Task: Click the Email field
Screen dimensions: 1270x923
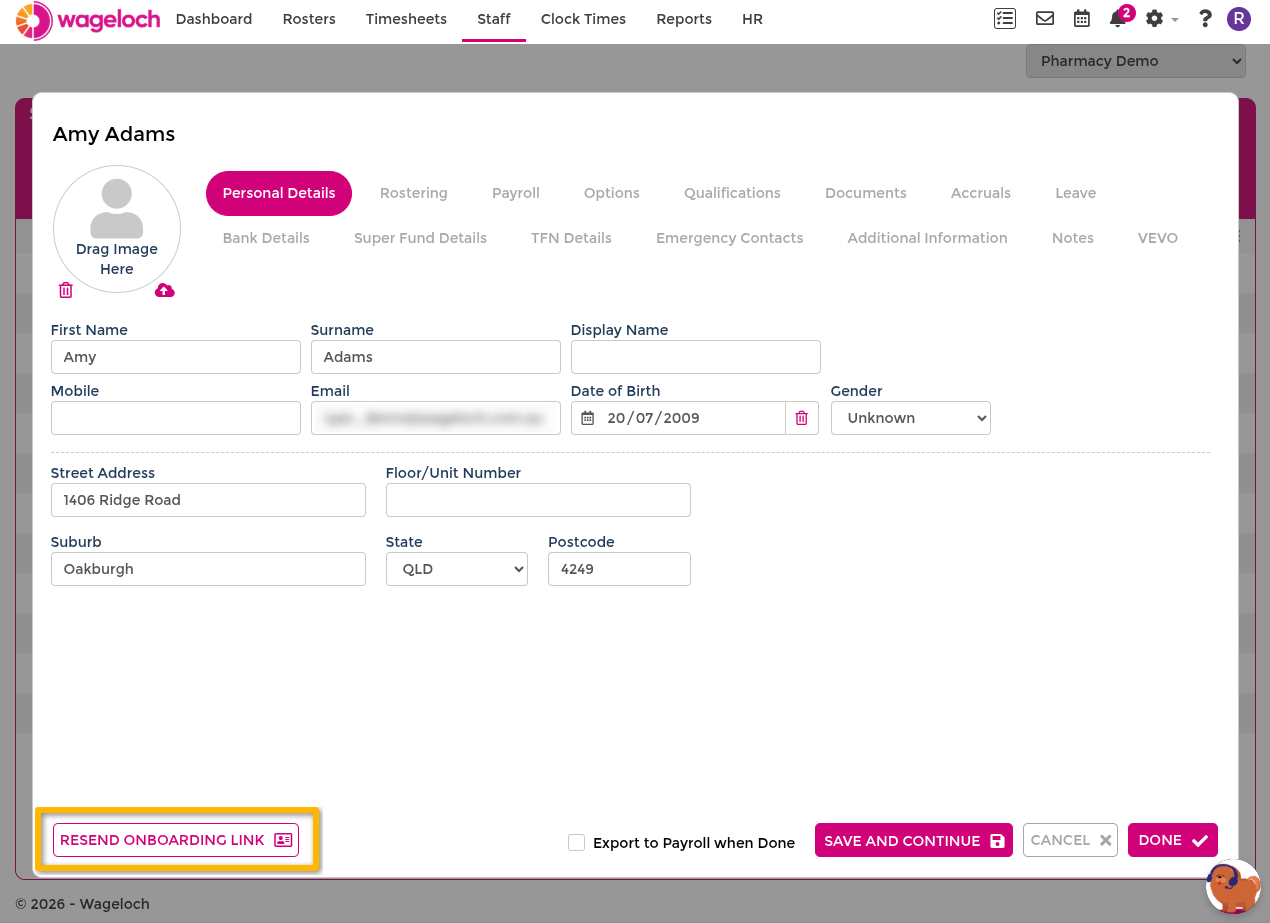Action: (436, 418)
